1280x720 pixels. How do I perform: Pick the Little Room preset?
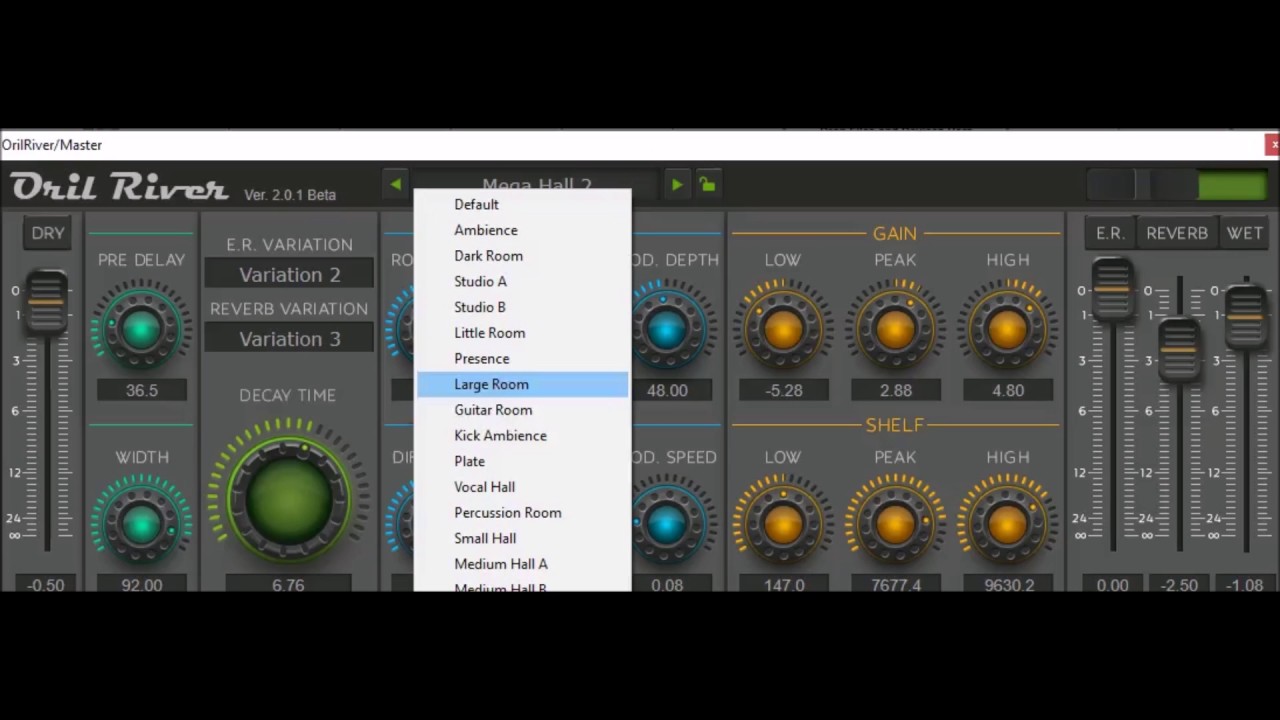pos(523,333)
